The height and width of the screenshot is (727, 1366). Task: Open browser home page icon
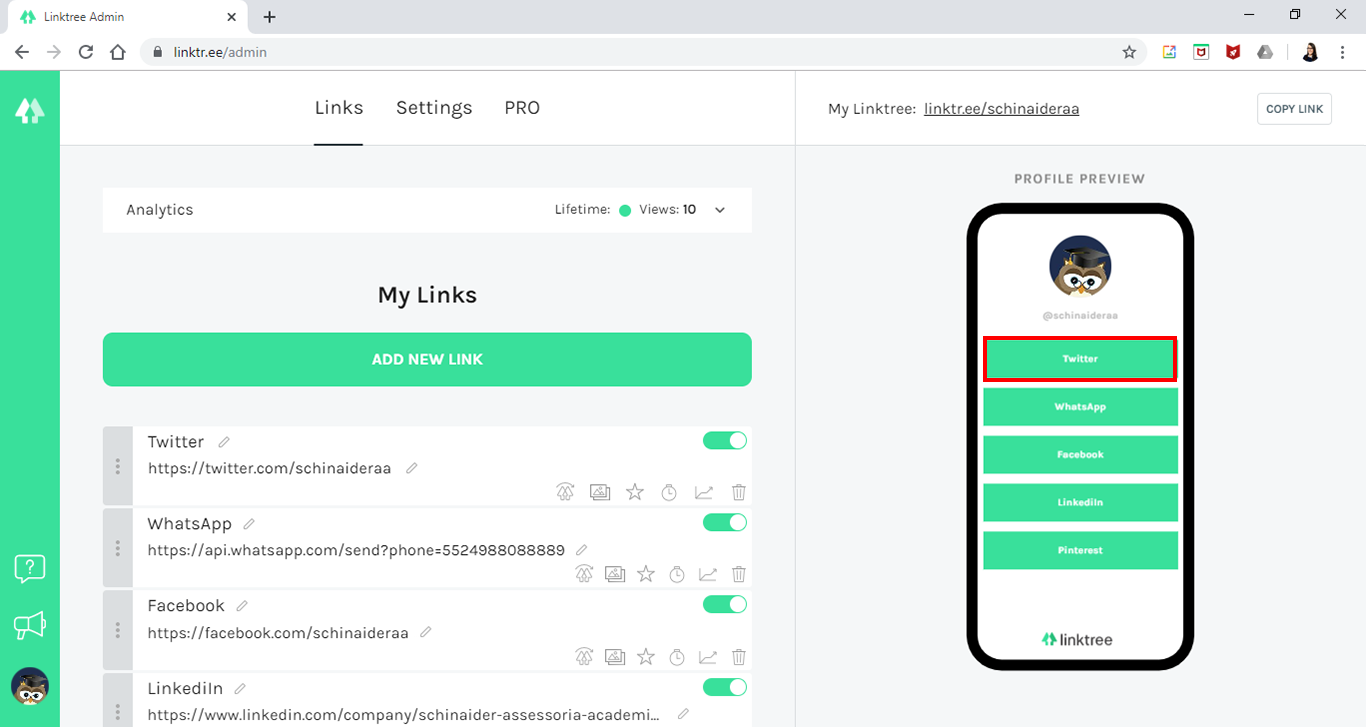coord(118,52)
